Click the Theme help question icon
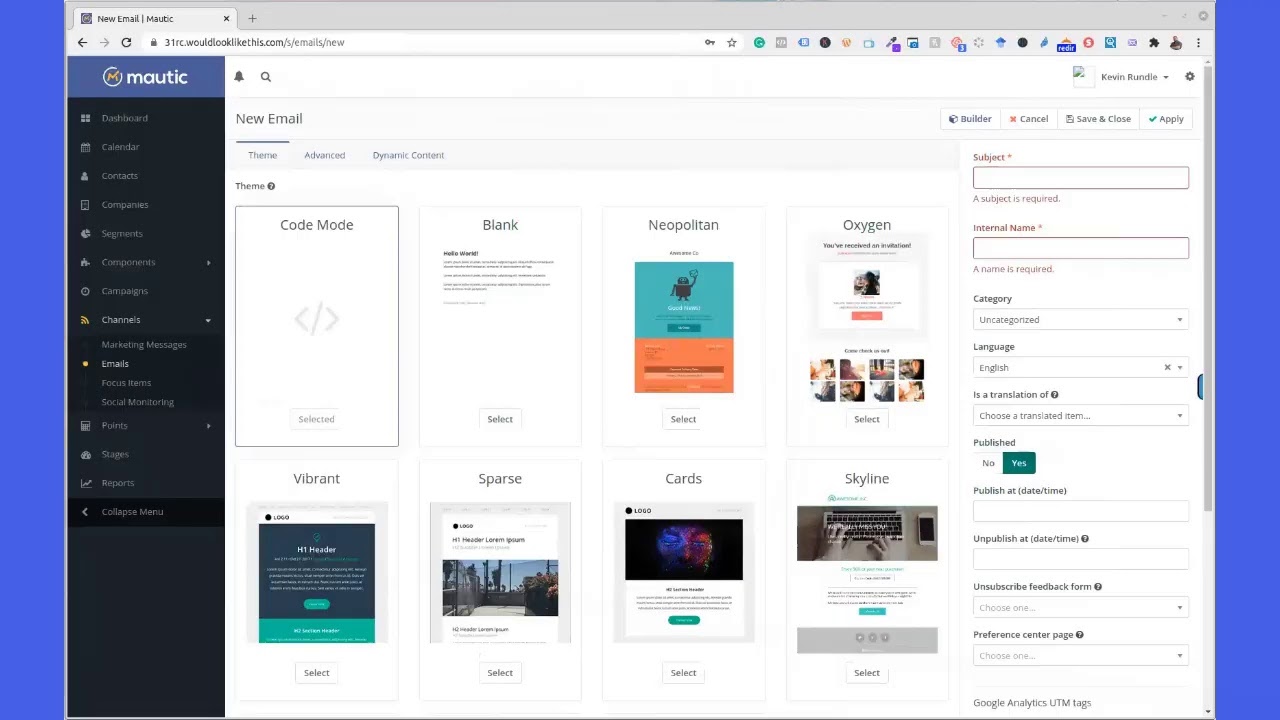 tap(271, 186)
